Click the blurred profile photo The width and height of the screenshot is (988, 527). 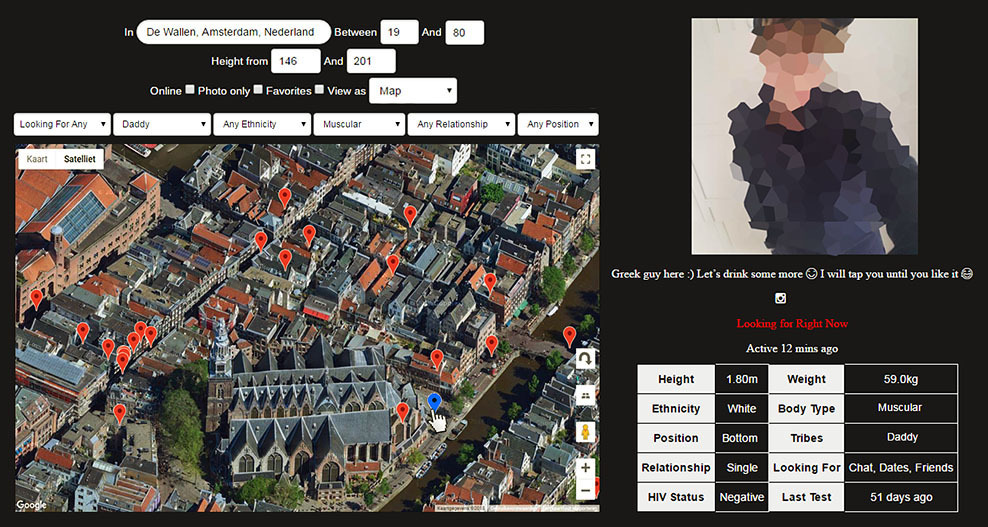point(804,137)
